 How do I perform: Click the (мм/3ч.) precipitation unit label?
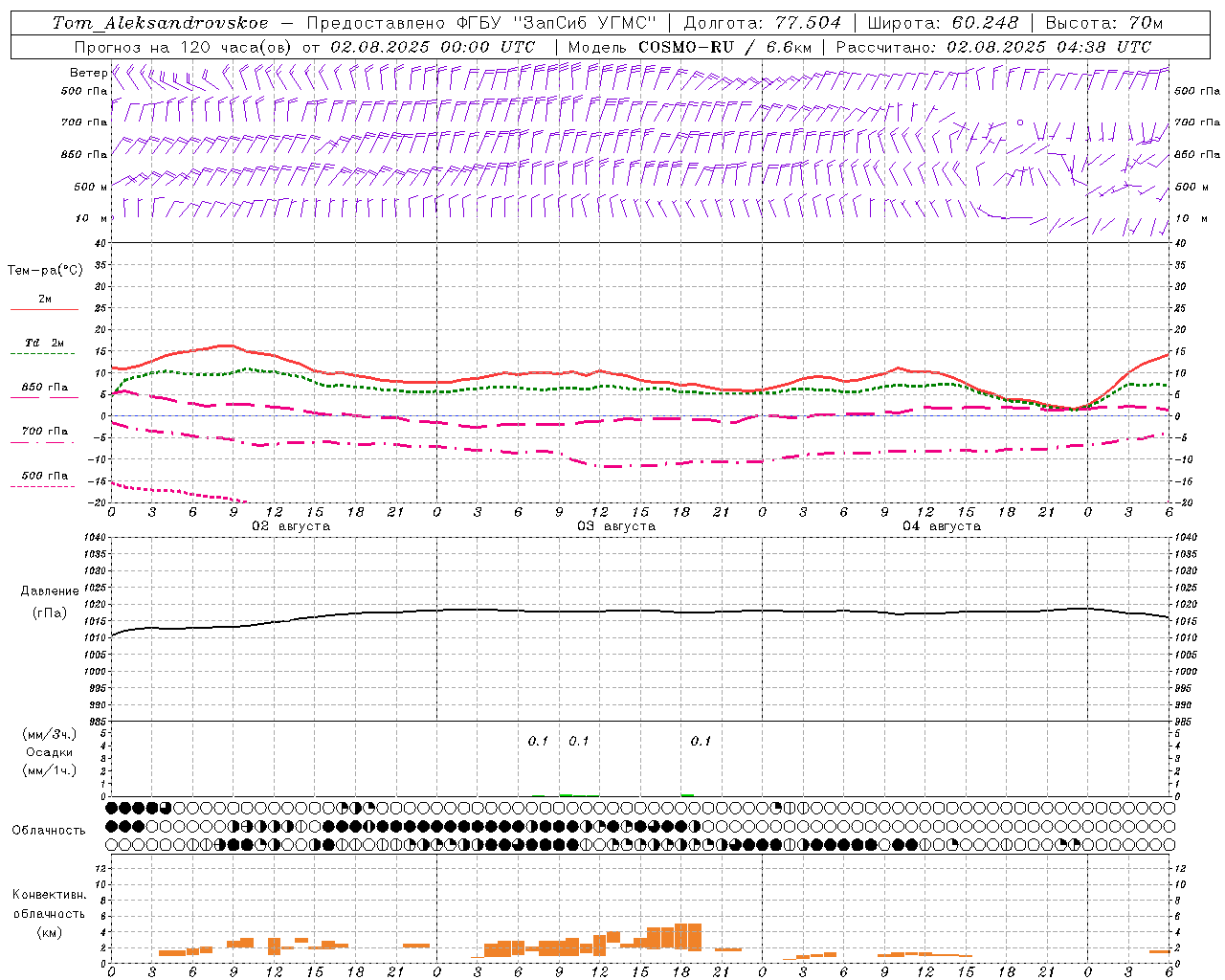point(49,734)
